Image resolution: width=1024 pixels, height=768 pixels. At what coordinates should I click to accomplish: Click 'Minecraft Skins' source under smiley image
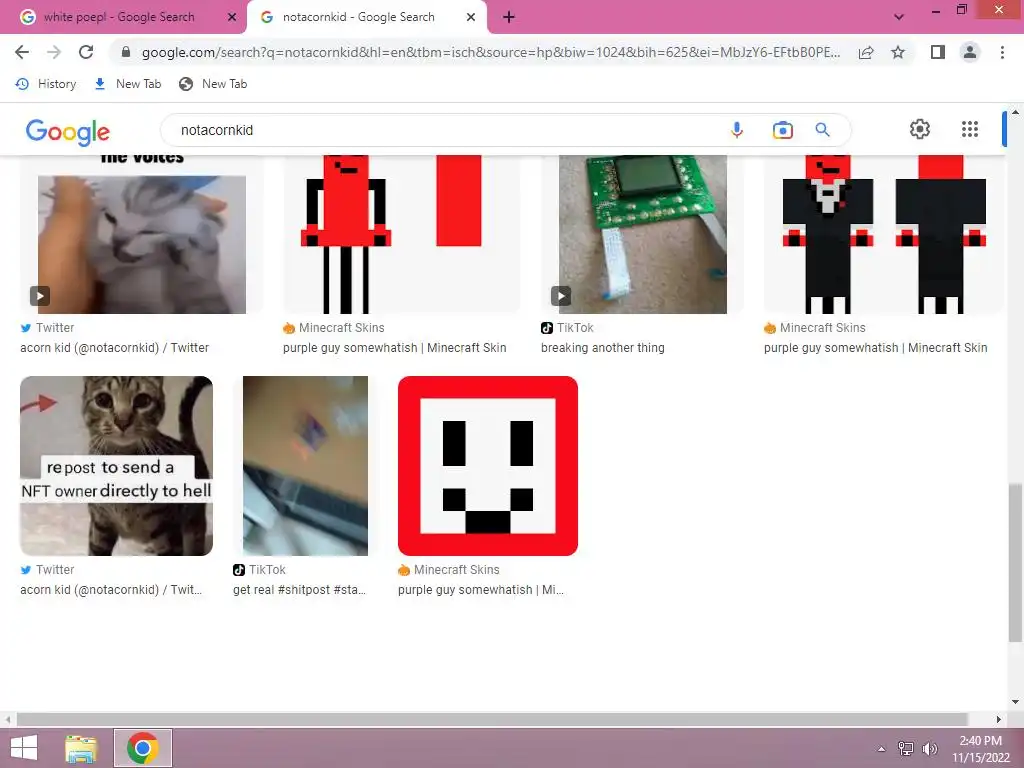[x=449, y=569]
